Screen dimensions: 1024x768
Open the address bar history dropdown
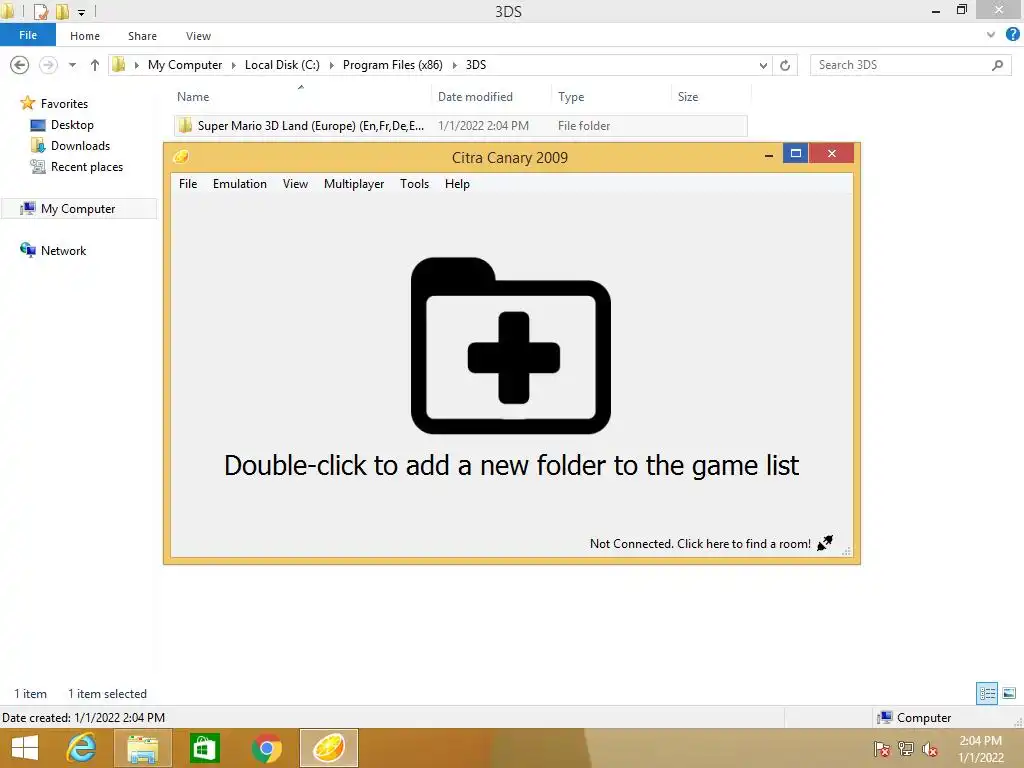(763, 65)
